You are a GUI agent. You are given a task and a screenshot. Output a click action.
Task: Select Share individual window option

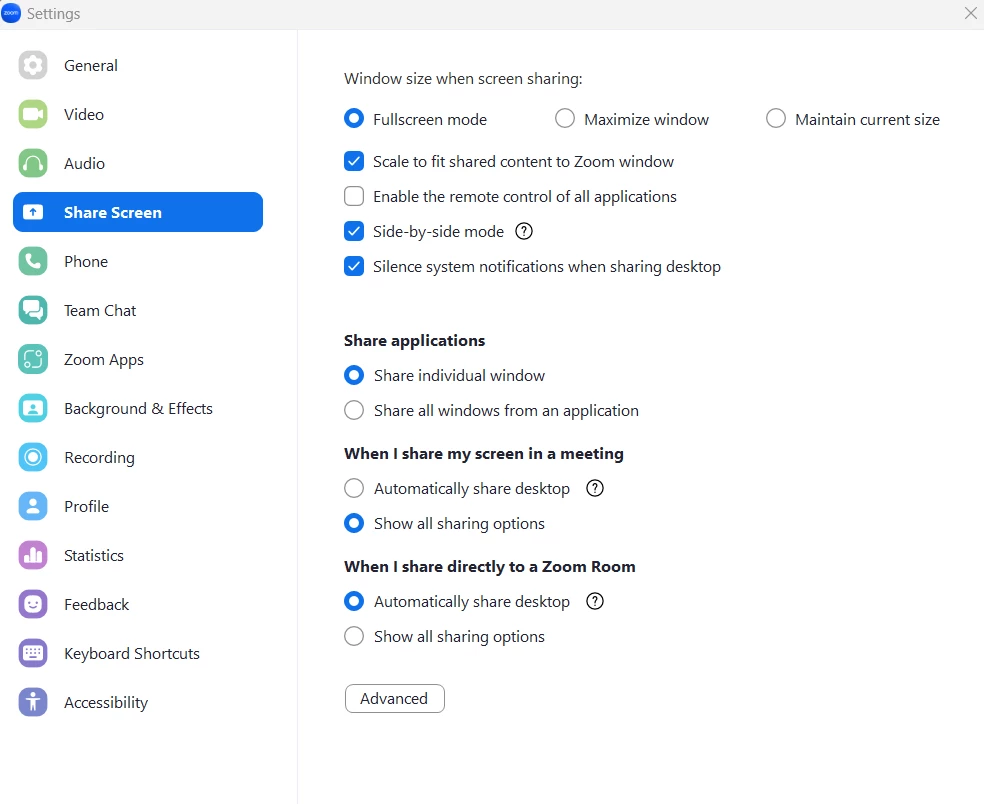pyautogui.click(x=354, y=375)
